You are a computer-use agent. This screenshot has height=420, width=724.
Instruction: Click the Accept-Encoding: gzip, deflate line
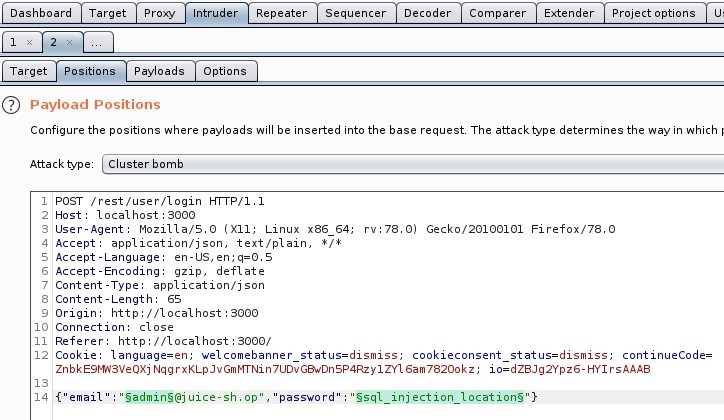coord(160,271)
